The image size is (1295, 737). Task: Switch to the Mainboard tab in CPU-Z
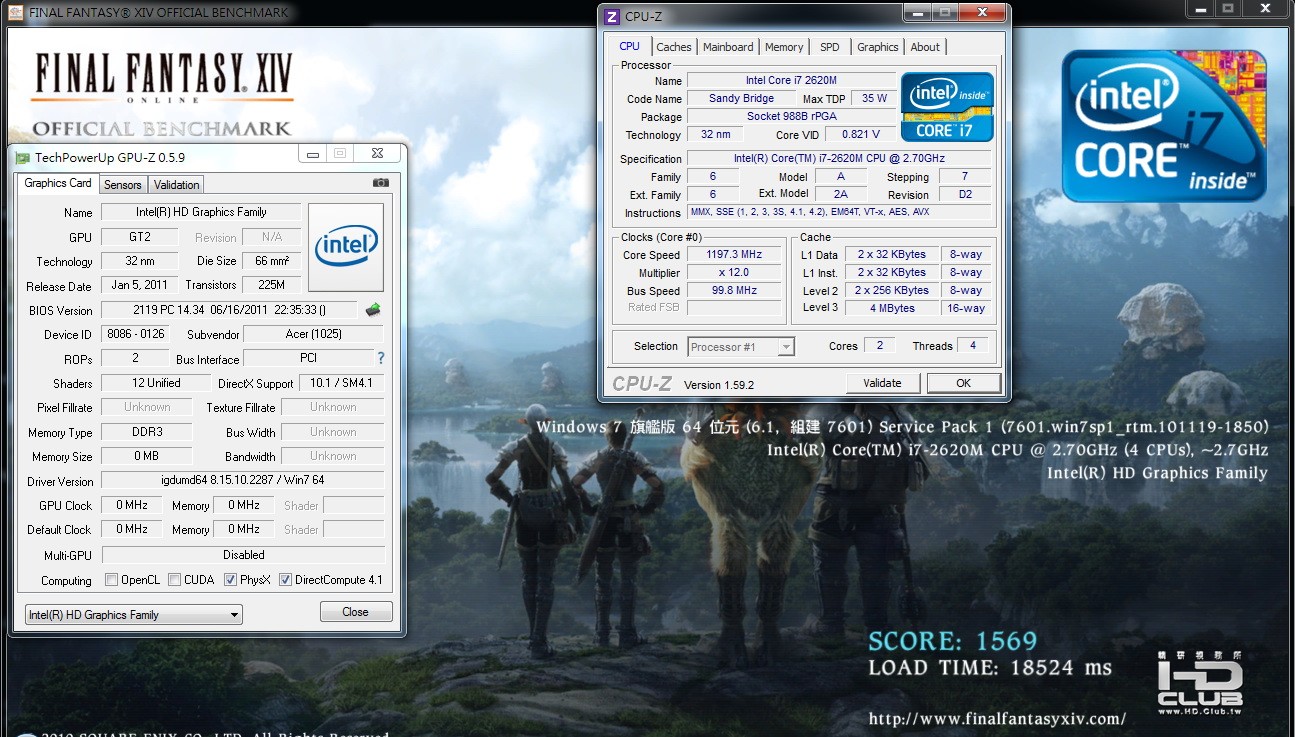728,47
